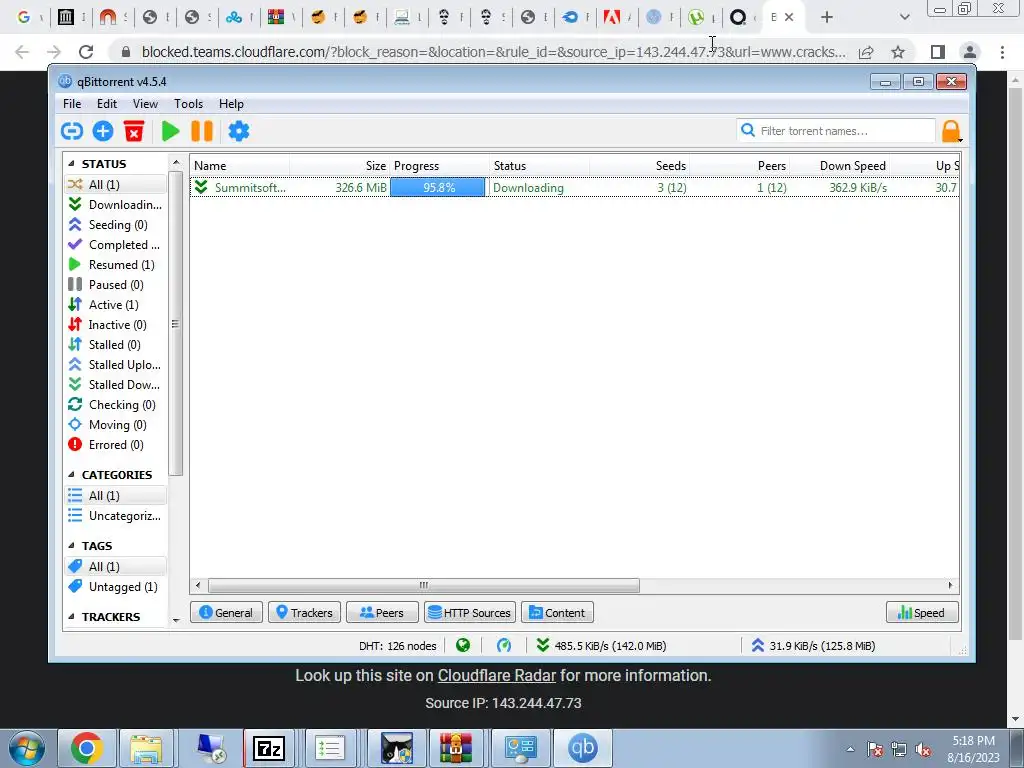1024x768 pixels.
Task: Click the Add Torrent Link toolbar icon
Action: coord(72,131)
